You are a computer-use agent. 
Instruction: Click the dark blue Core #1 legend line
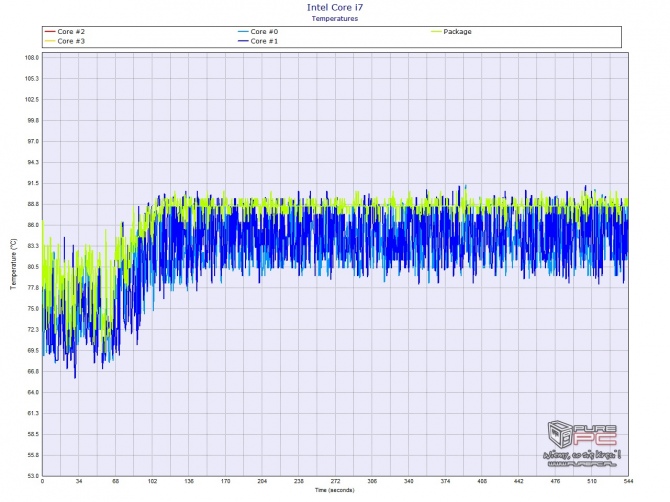[243, 41]
